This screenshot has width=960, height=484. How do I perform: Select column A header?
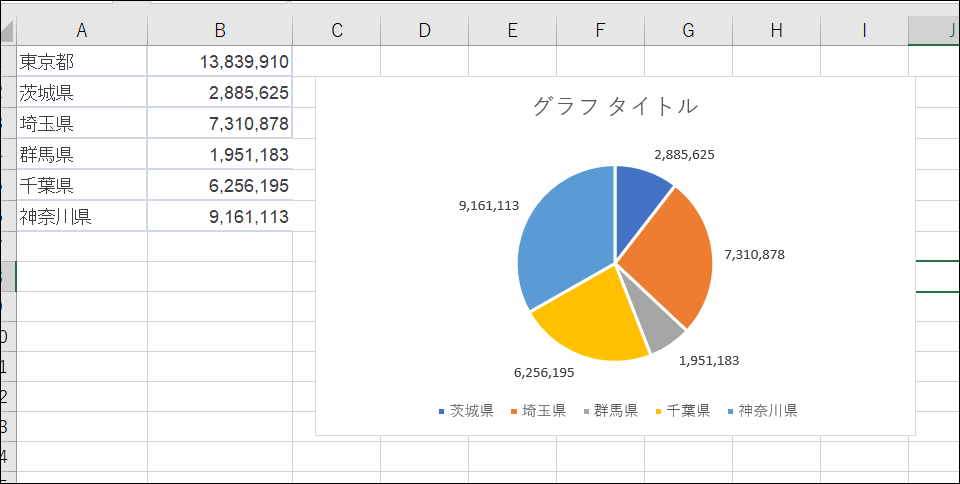coord(81,31)
